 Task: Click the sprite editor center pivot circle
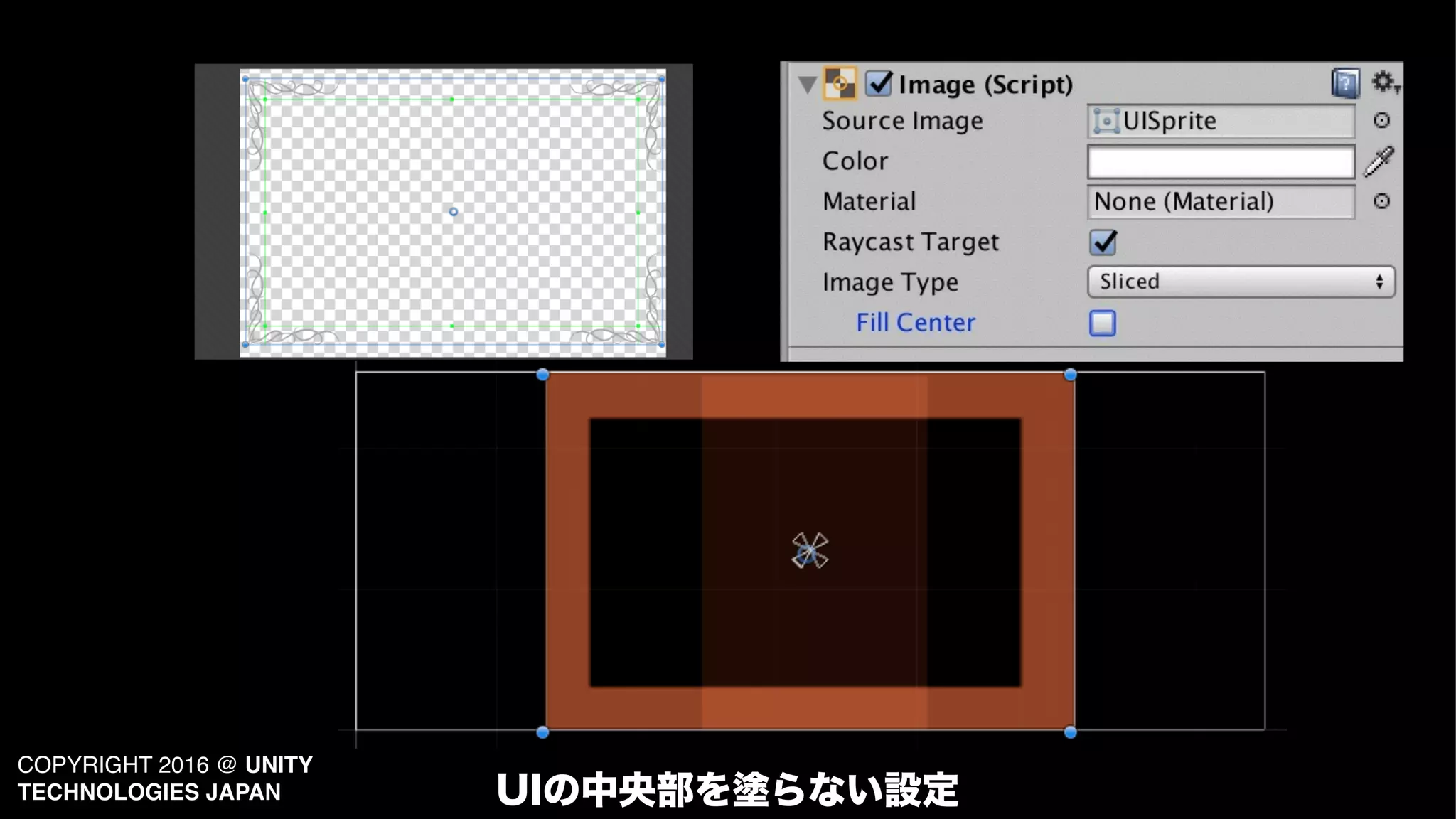tap(454, 212)
